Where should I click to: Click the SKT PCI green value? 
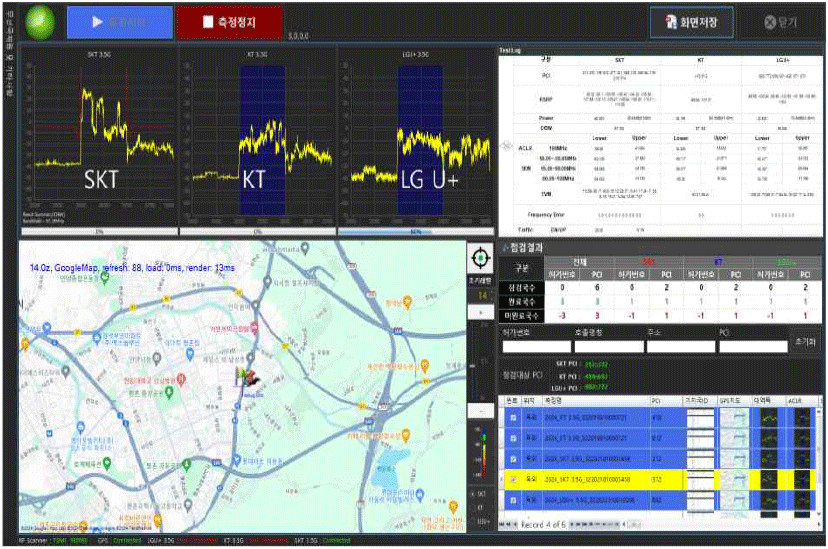597,364
